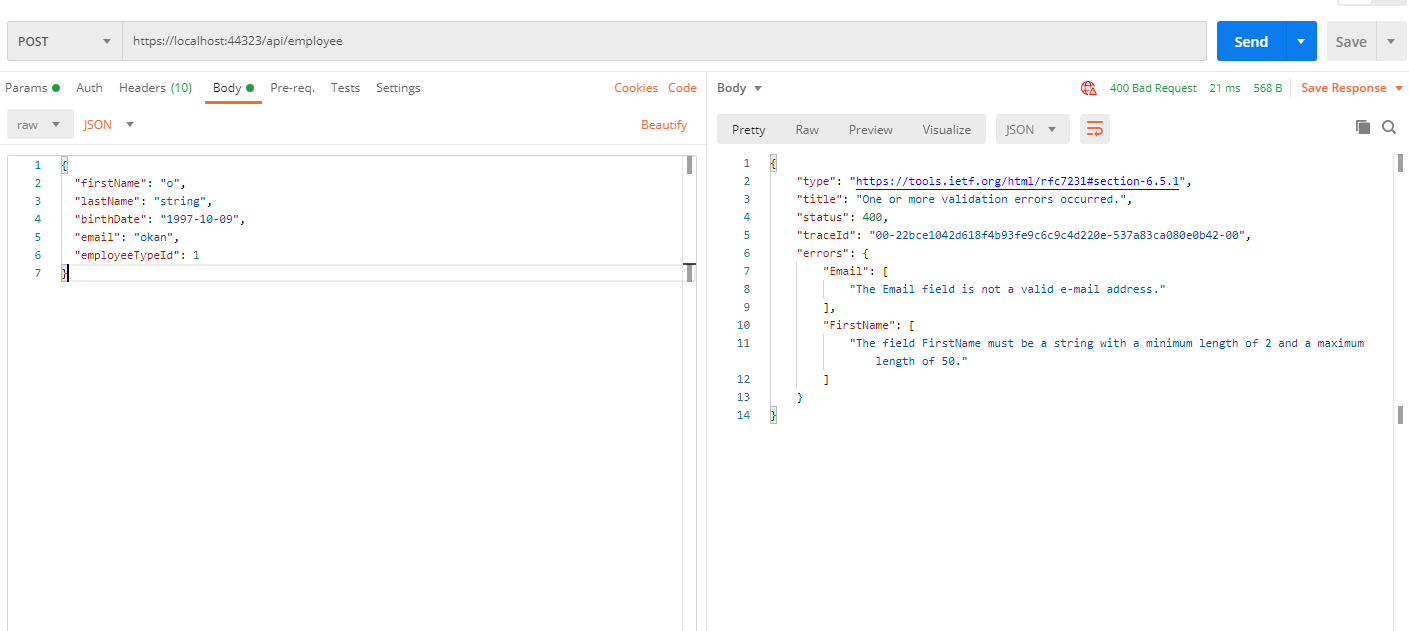Expand the Send button arrow options

pos(1300,42)
